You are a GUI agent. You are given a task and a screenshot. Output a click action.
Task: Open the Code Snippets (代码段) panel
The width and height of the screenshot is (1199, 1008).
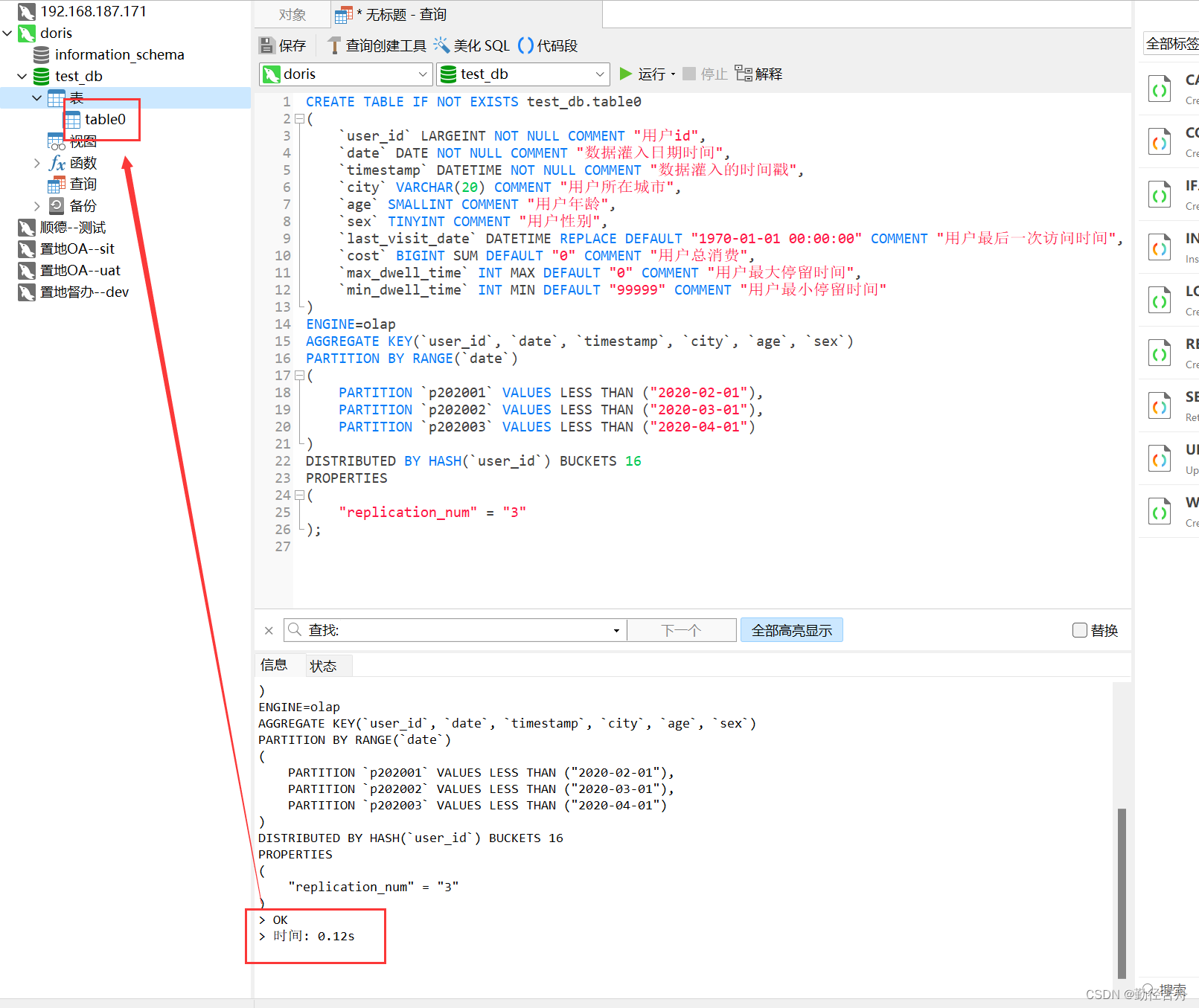pyautogui.click(x=548, y=45)
